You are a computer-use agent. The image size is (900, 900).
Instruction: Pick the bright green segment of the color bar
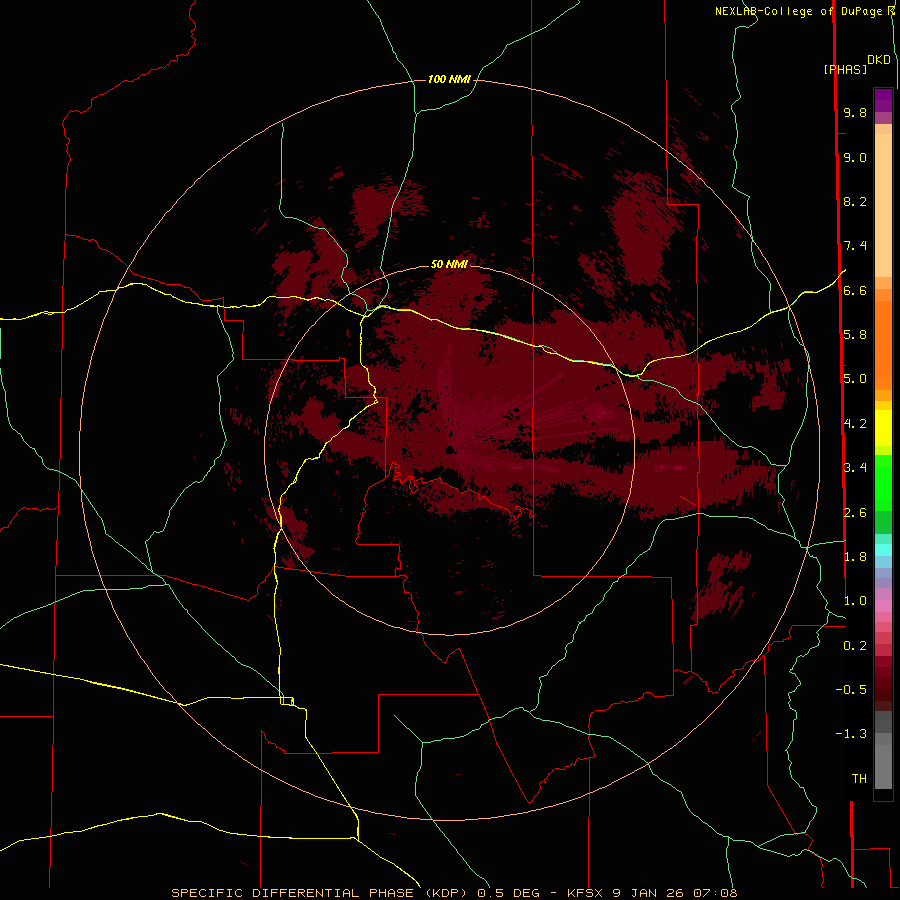tap(883, 482)
